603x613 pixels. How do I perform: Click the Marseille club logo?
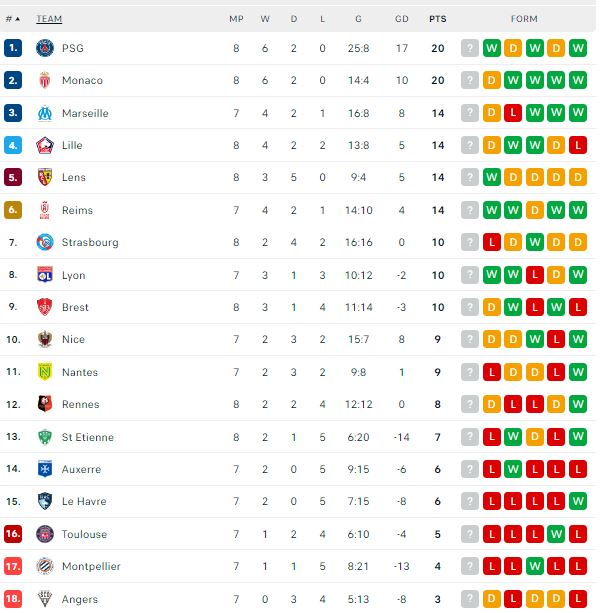click(x=44, y=113)
